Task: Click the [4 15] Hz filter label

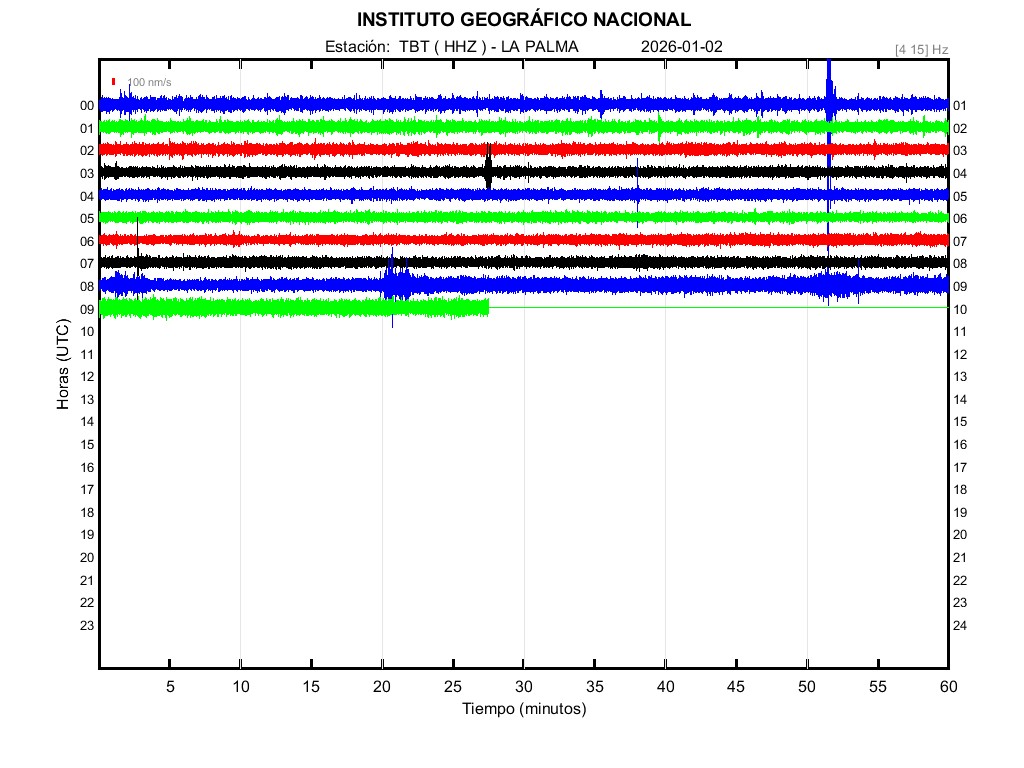Action: tap(921, 48)
